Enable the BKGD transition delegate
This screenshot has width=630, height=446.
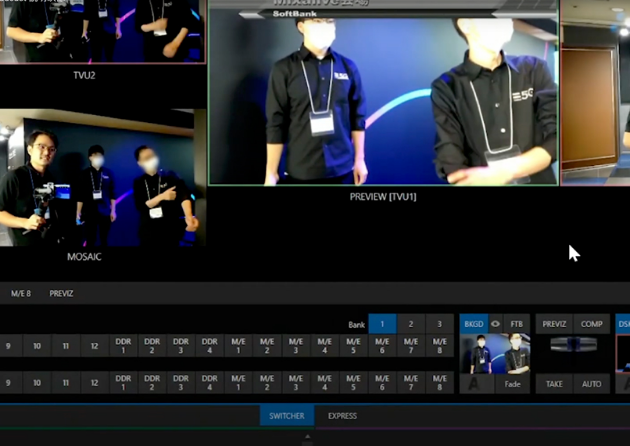click(x=473, y=324)
